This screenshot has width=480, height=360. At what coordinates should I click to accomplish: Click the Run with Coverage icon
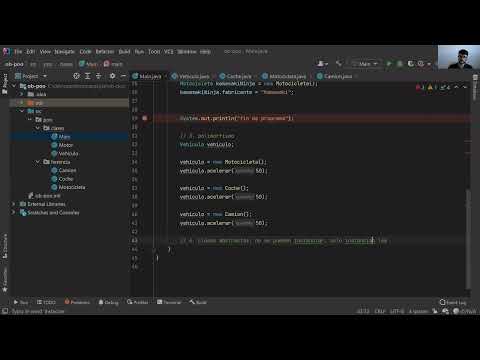coord(411,64)
